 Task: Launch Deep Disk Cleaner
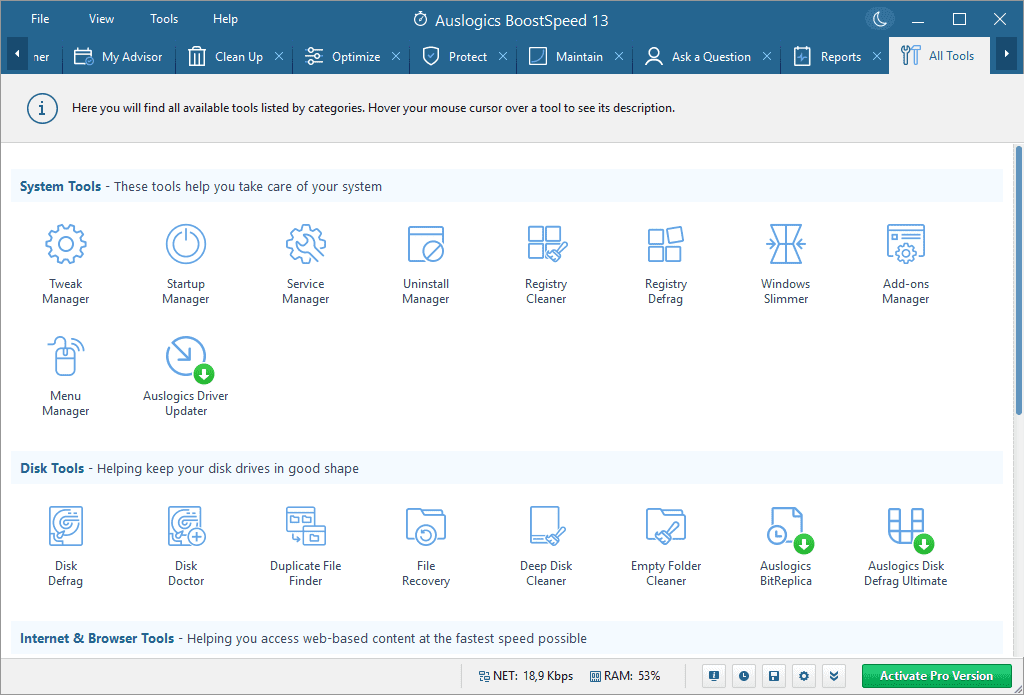pyautogui.click(x=546, y=546)
